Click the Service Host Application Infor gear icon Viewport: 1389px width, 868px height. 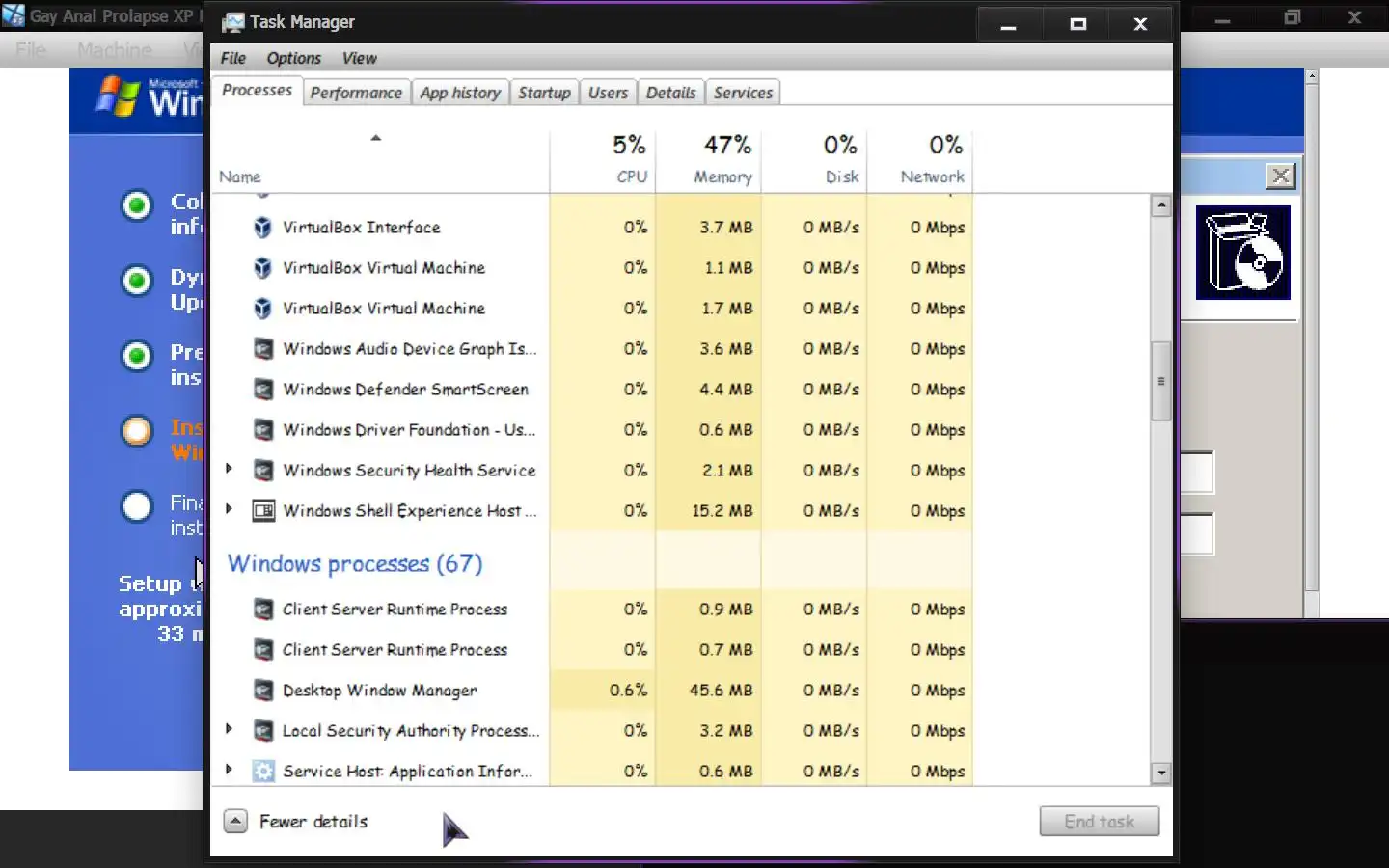[x=262, y=772]
